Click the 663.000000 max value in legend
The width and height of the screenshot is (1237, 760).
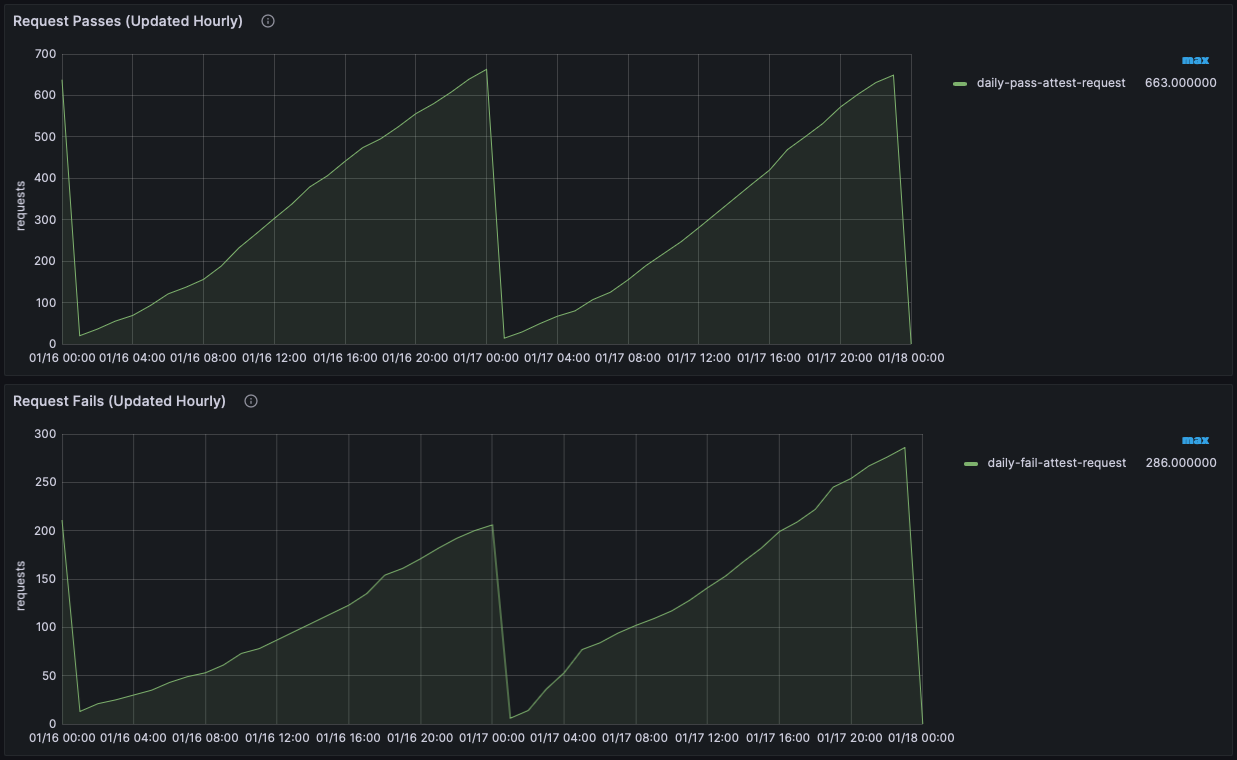[x=1180, y=83]
